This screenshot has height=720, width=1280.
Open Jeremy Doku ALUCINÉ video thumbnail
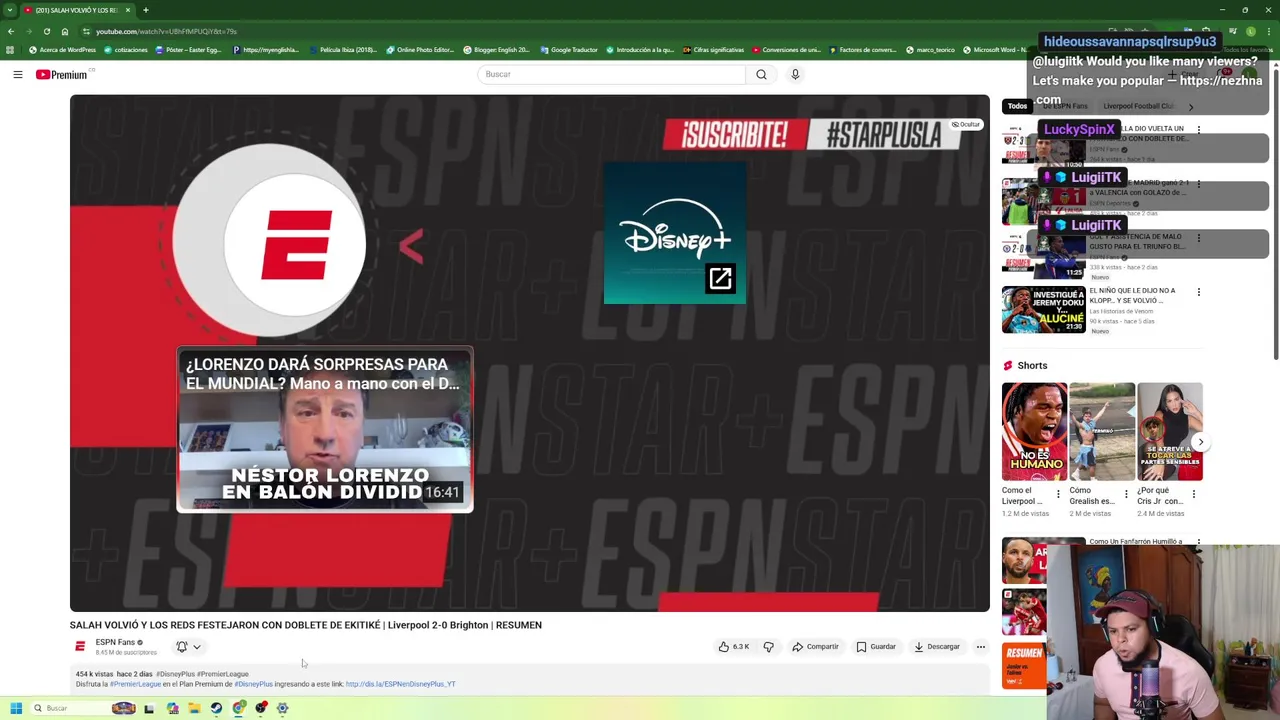1043,310
